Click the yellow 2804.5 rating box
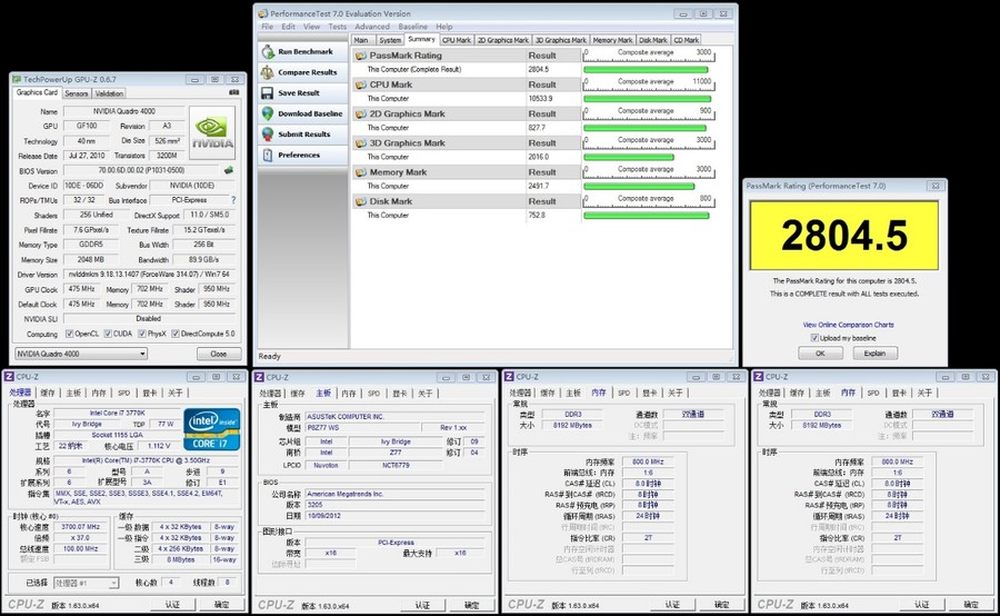 coord(844,235)
